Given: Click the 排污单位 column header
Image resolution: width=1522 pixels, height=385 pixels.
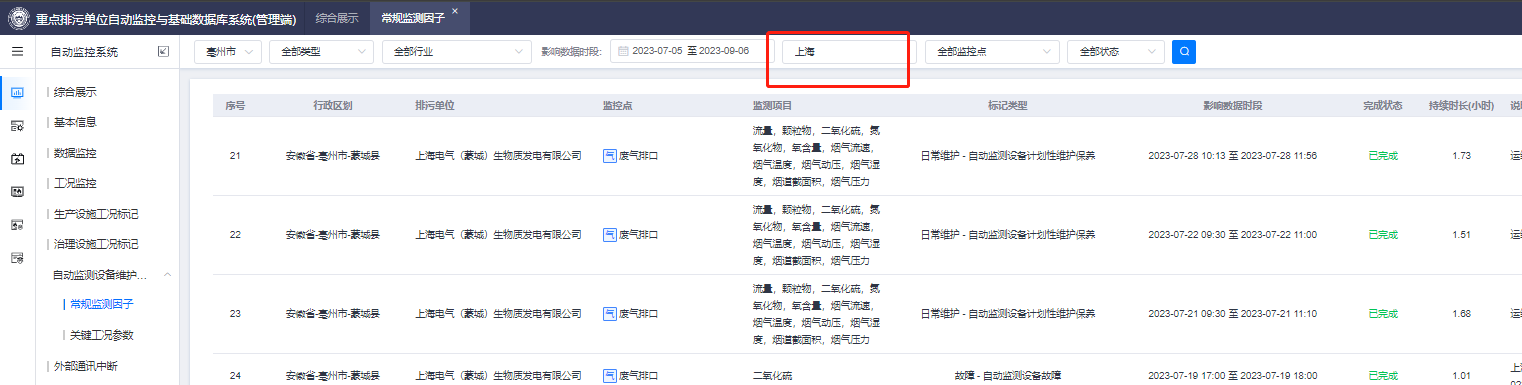Looking at the screenshot, I should click(x=435, y=106).
